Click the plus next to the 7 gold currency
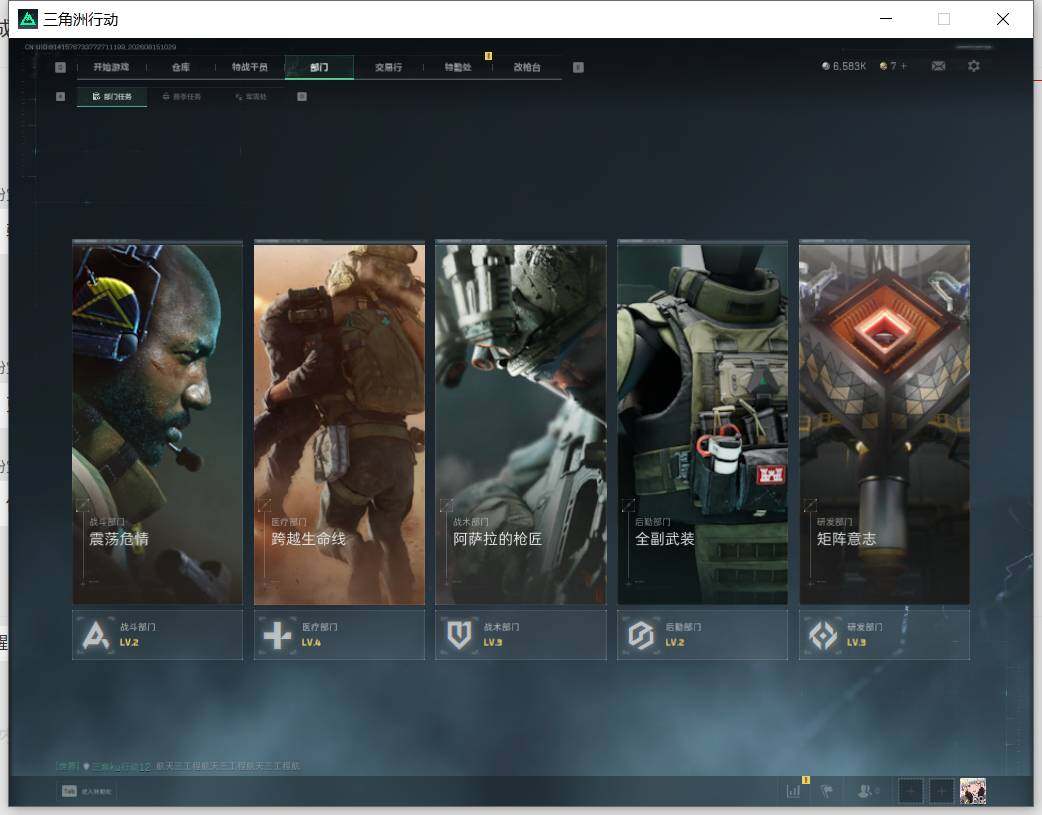This screenshot has height=815, width=1042. coord(903,66)
